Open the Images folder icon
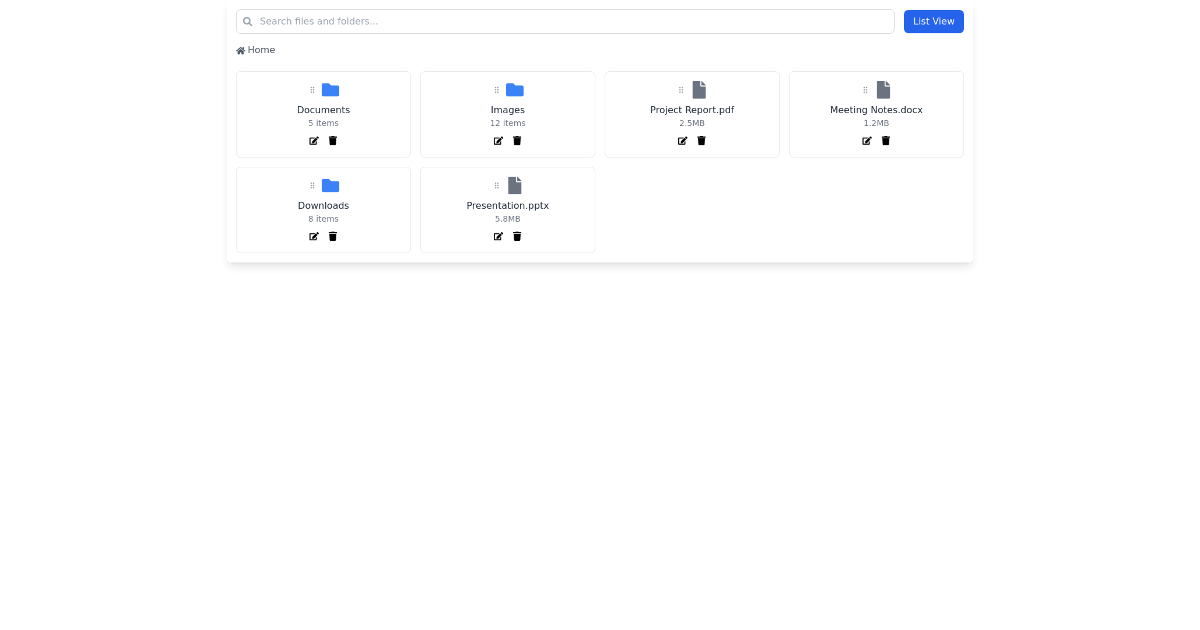Image resolution: width=1200 pixels, height=630 pixels. [x=514, y=90]
